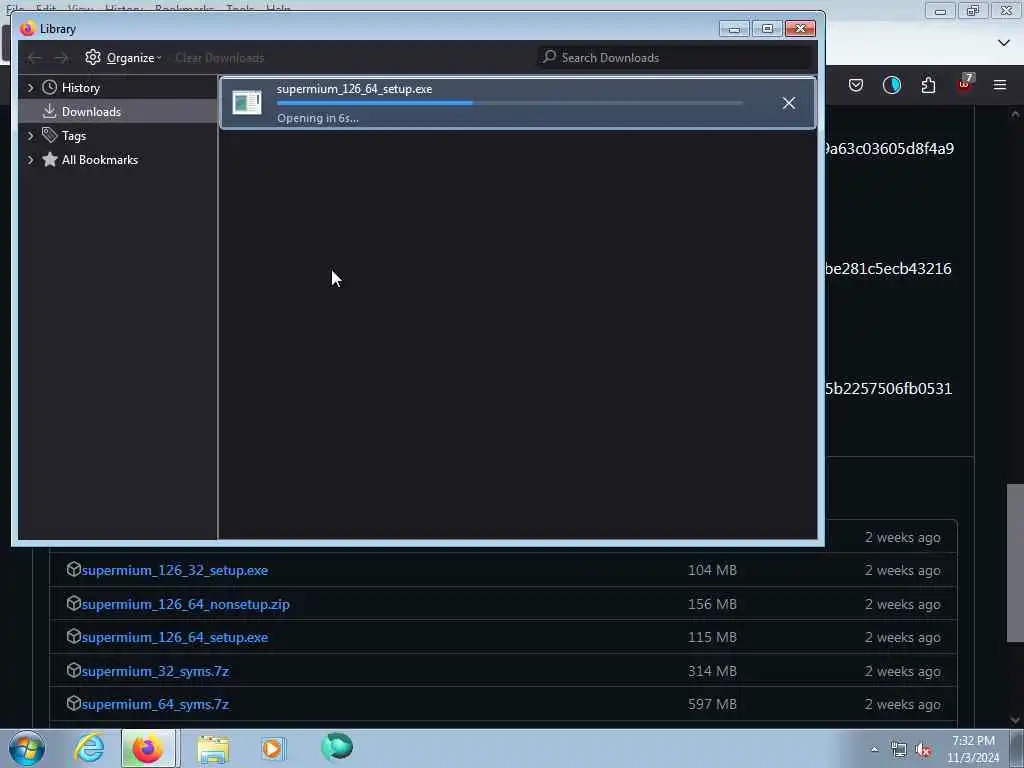The height and width of the screenshot is (768, 1024).
Task: Expand the All Bookmarks tree node
Action: (x=30, y=160)
